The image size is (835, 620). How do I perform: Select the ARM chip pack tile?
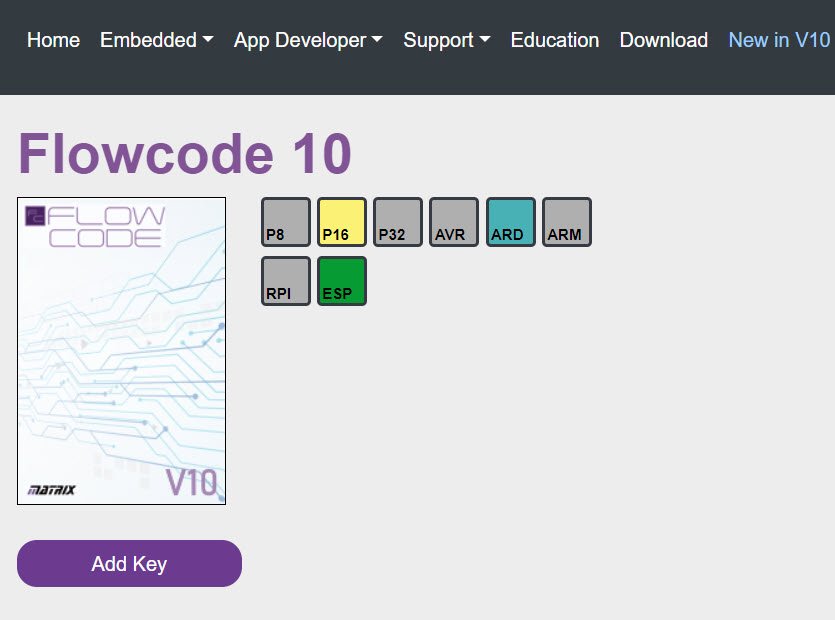(x=567, y=222)
